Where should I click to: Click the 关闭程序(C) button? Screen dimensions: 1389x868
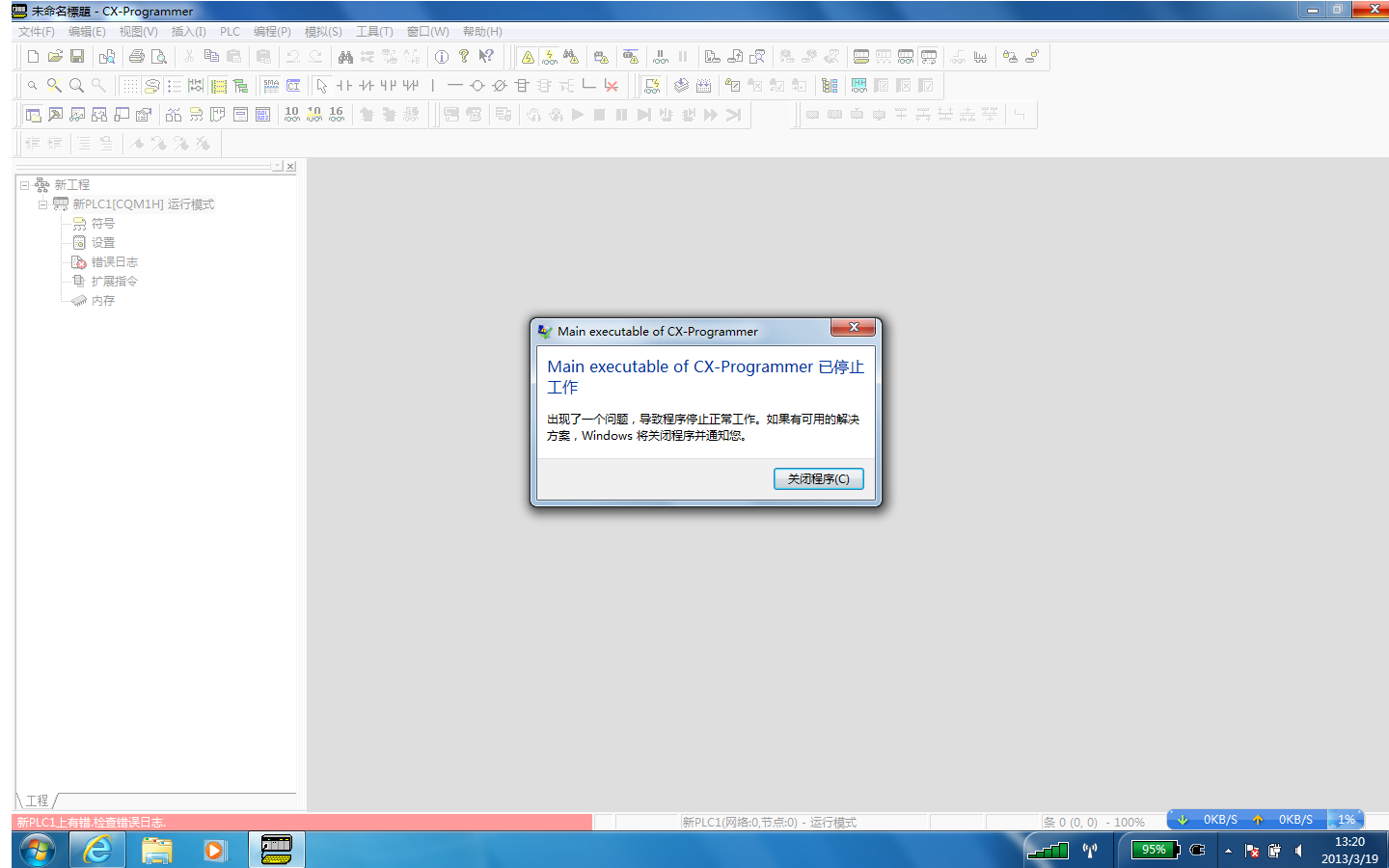818,479
